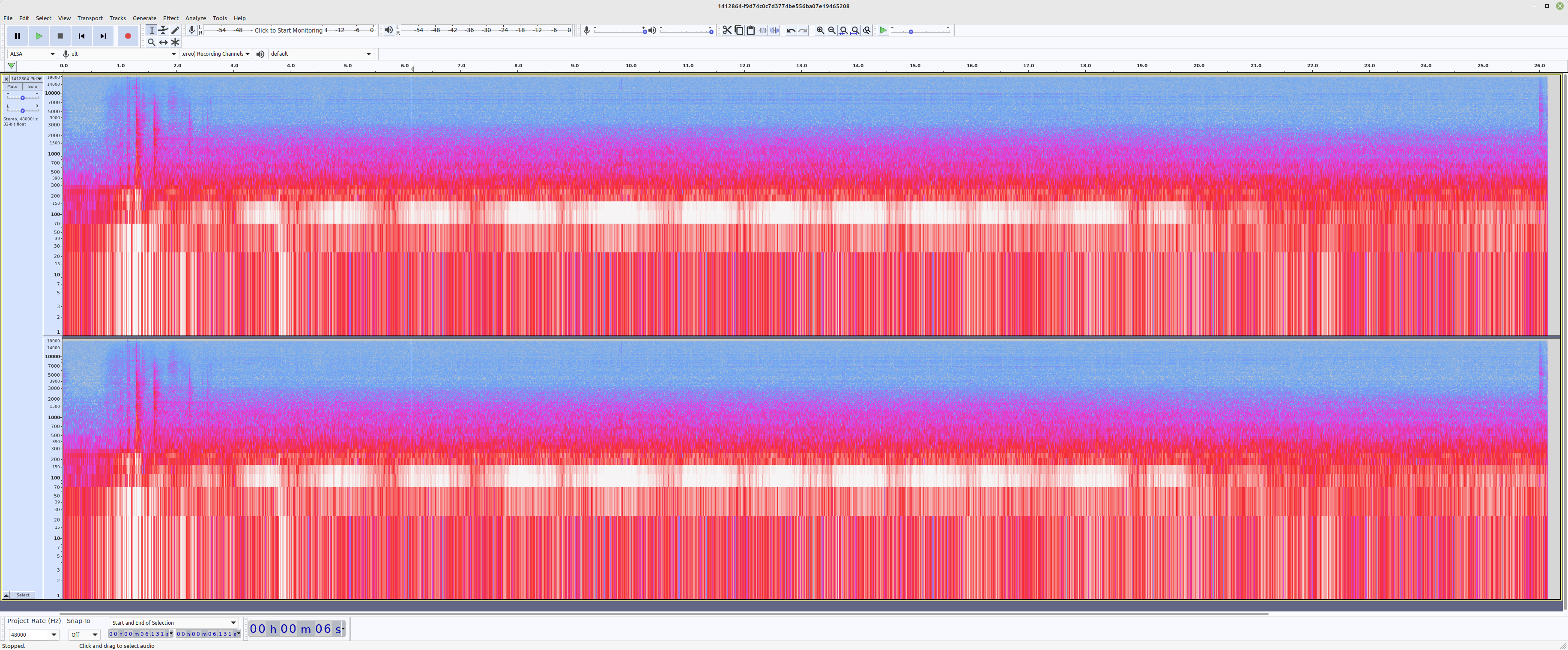The image size is (1568, 650).
Task: Select the Draw tool
Action: tap(175, 30)
